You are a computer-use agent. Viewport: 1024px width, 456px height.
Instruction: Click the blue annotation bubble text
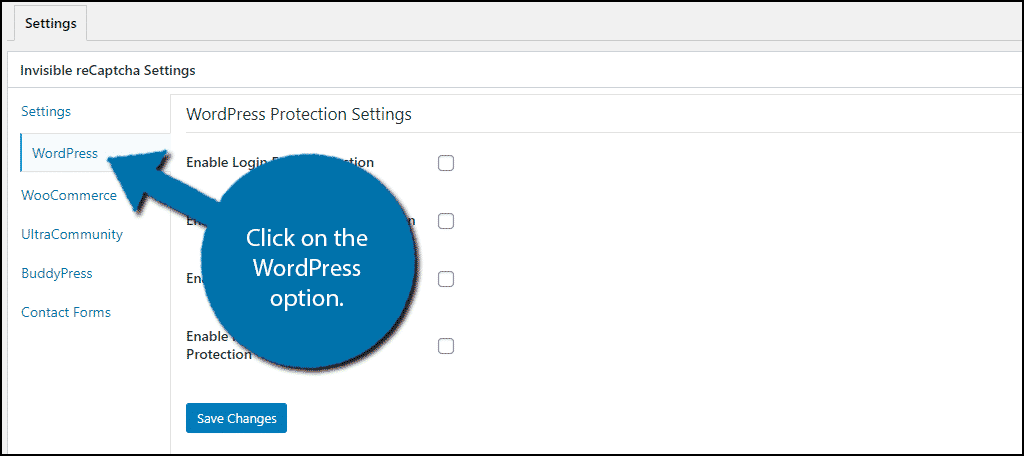point(307,268)
